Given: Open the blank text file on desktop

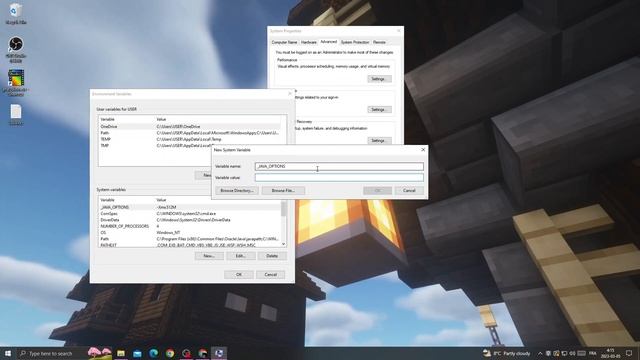Looking at the screenshot, I should (x=16, y=114).
